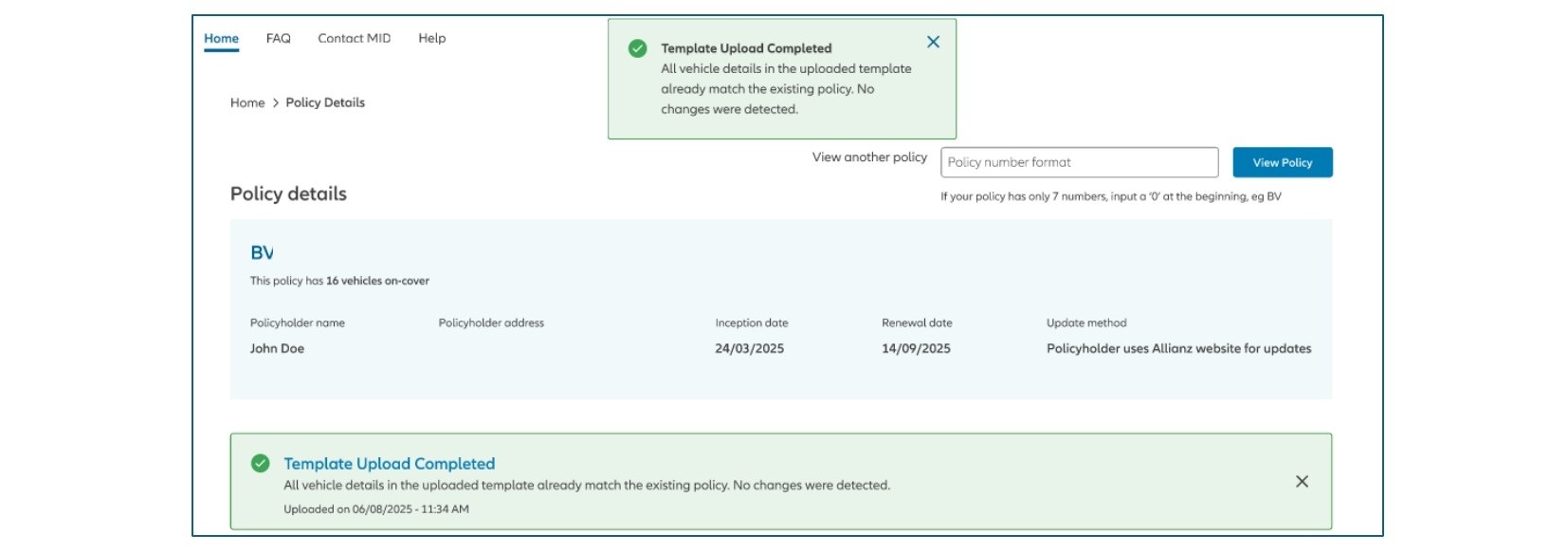1568x553 pixels.
Task: Dismiss the bottom Template Upload Completed banner
Action: (x=1302, y=482)
